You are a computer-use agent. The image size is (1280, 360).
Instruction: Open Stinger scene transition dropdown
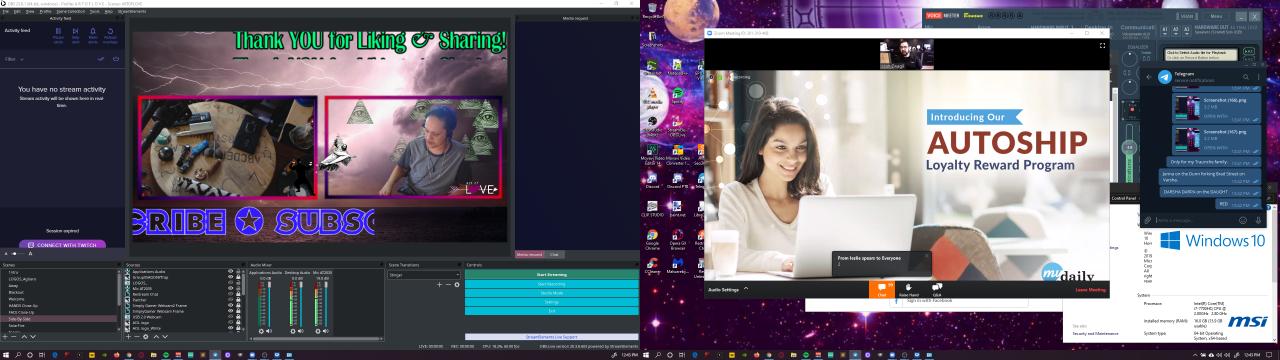point(423,275)
